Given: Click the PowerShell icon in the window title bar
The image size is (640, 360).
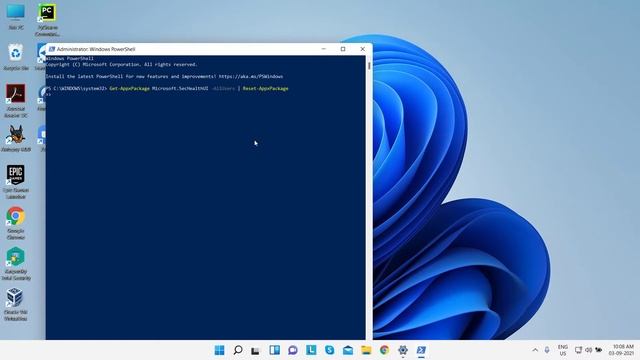Looking at the screenshot, I should (52, 49).
